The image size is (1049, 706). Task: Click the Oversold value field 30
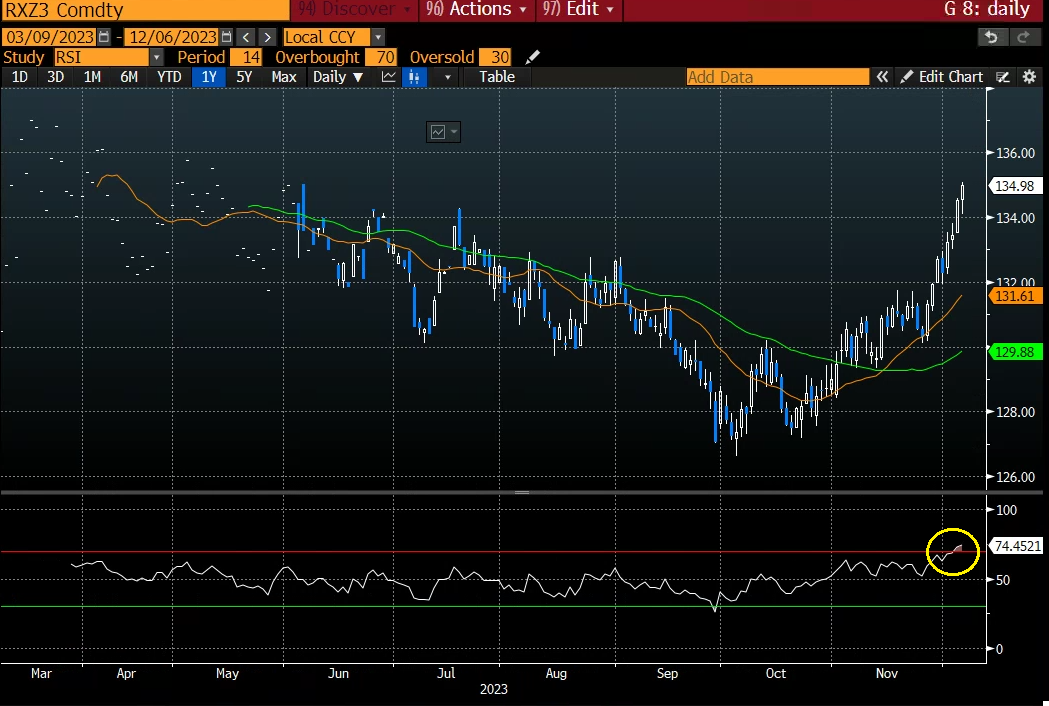(496, 58)
